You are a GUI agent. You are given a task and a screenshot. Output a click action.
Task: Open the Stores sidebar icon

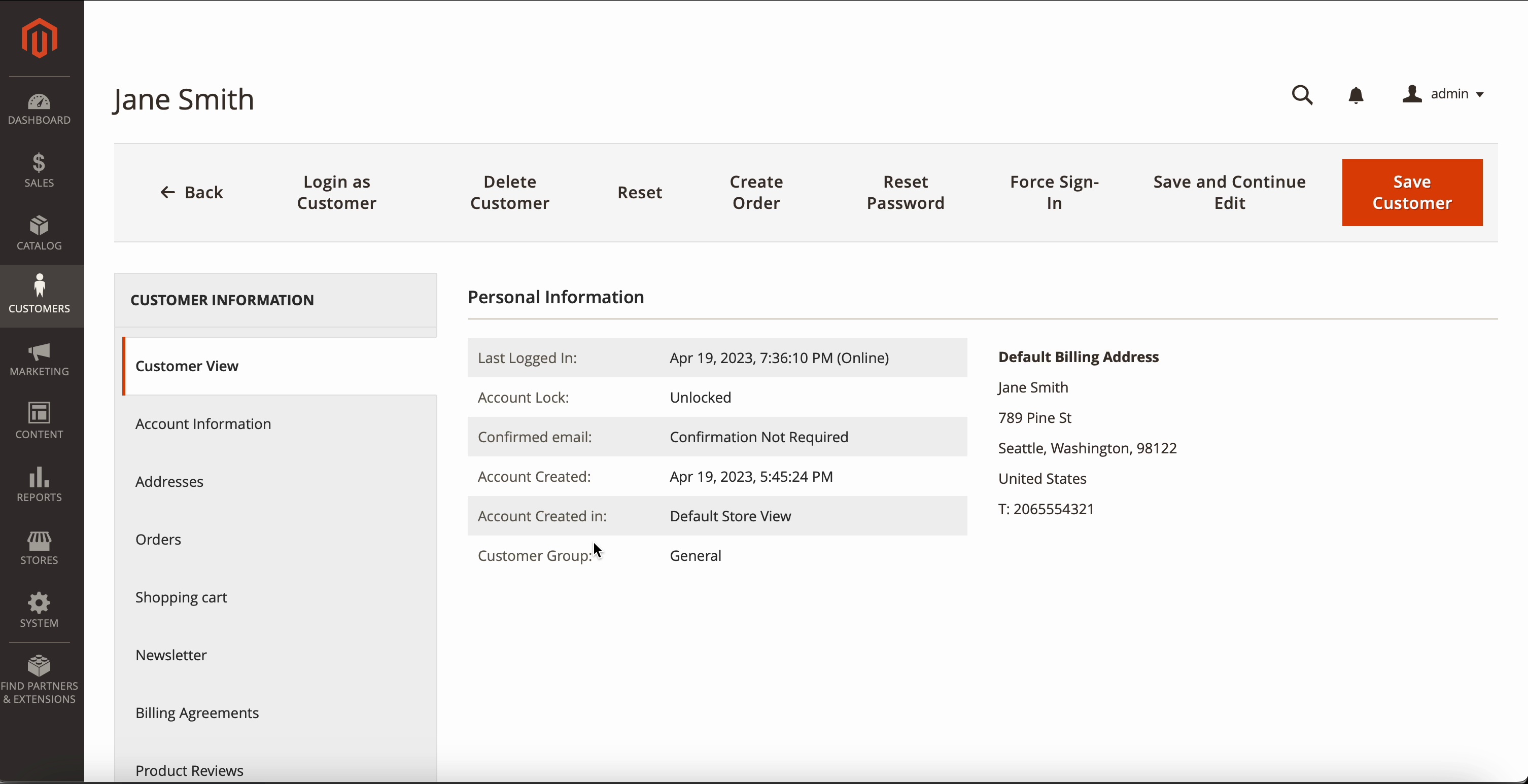pos(39,547)
